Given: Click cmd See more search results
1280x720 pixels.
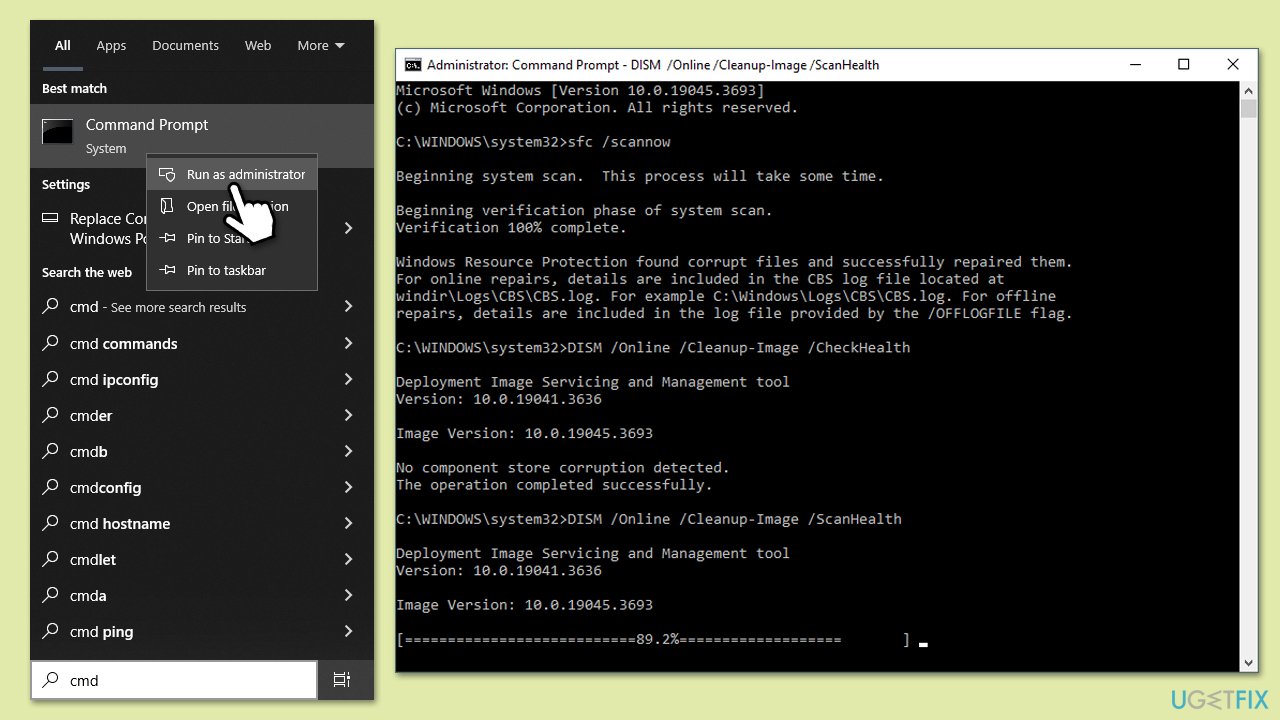Looking at the screenshot, I should click(x=158, y=307).
